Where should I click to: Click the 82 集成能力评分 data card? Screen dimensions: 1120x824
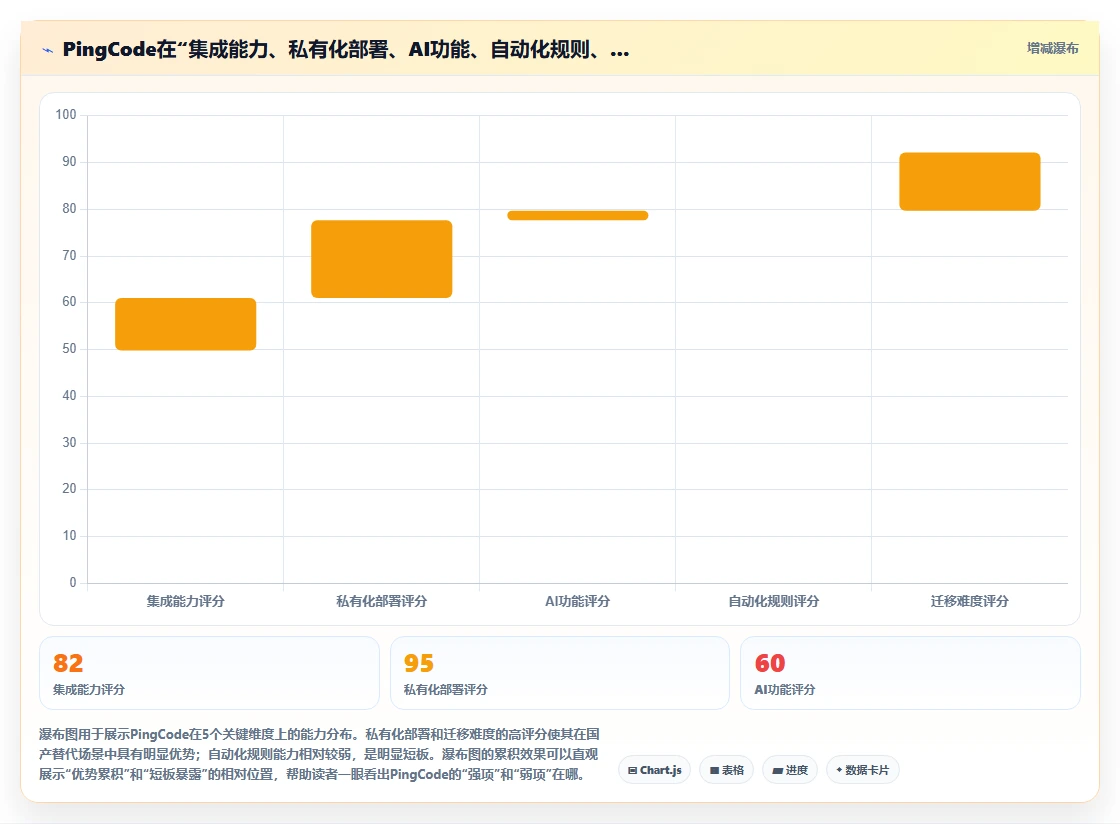pos(209,673)
